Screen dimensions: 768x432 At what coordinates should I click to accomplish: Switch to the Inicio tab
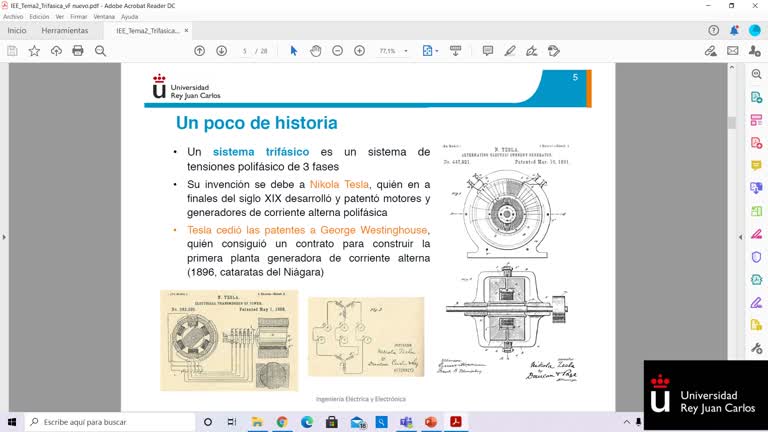coord(17,30)
